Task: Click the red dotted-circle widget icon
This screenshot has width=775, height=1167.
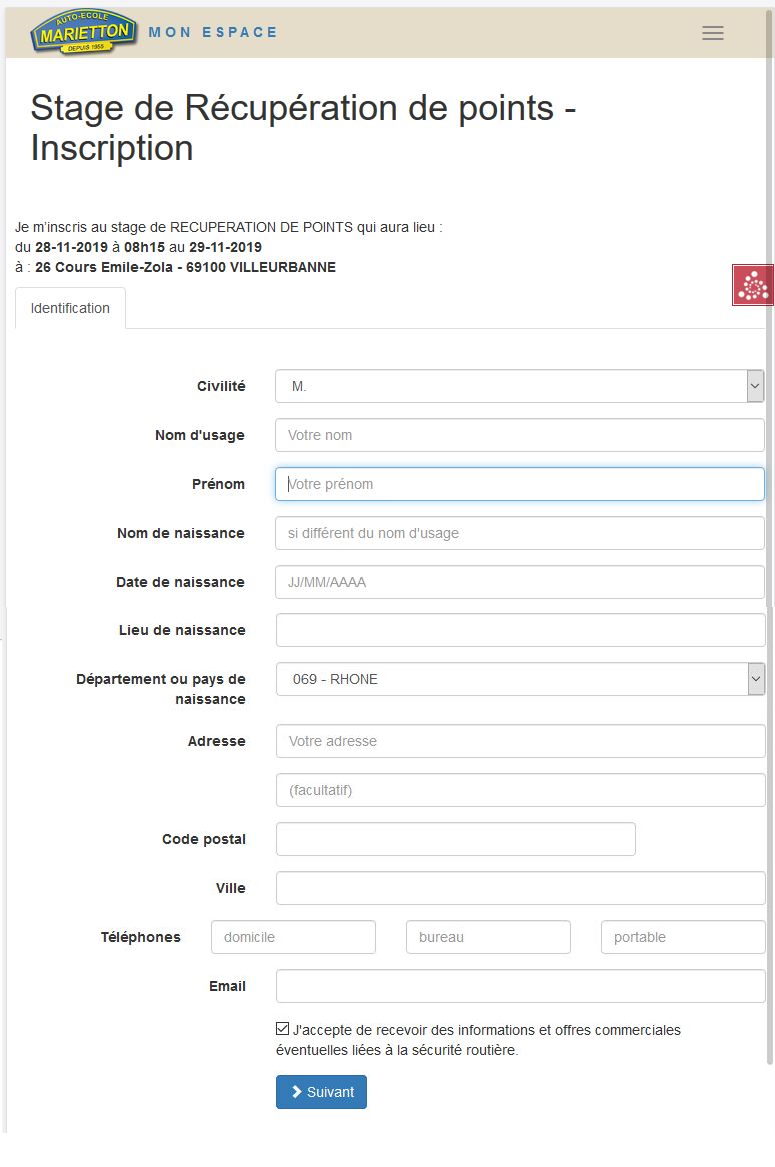Action: coord(752,285)
